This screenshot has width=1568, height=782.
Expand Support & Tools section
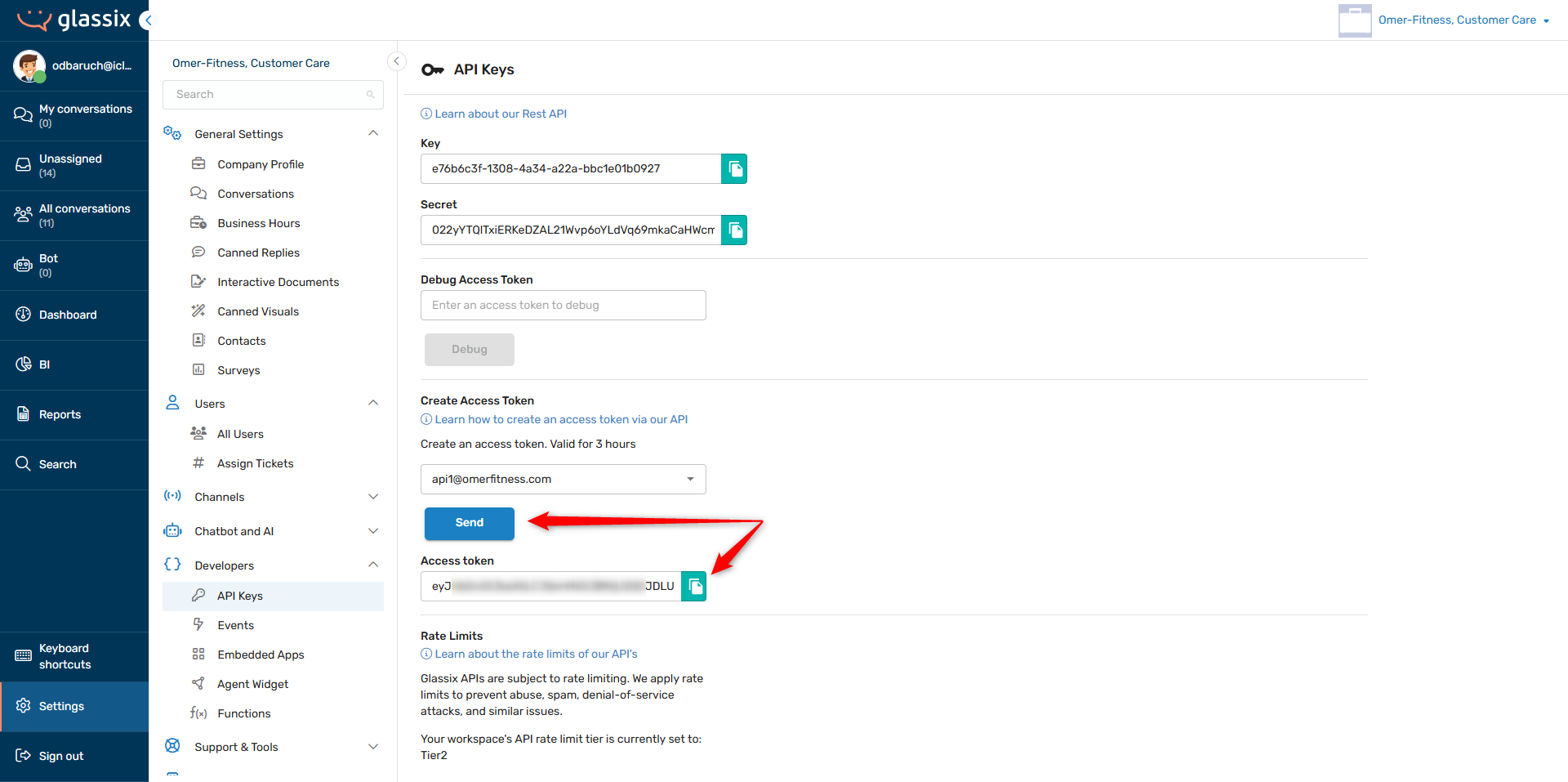373,747
